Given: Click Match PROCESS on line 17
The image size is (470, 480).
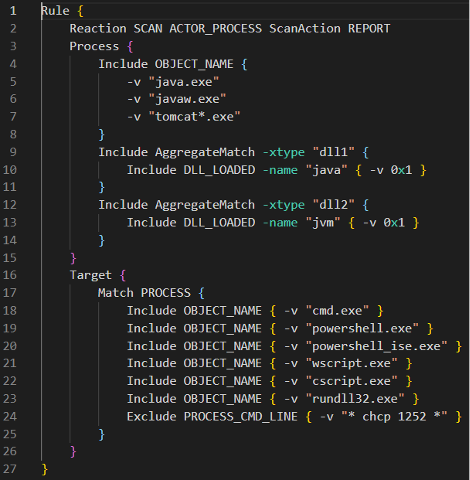Looking at the screenshot, I should point(144,293).
